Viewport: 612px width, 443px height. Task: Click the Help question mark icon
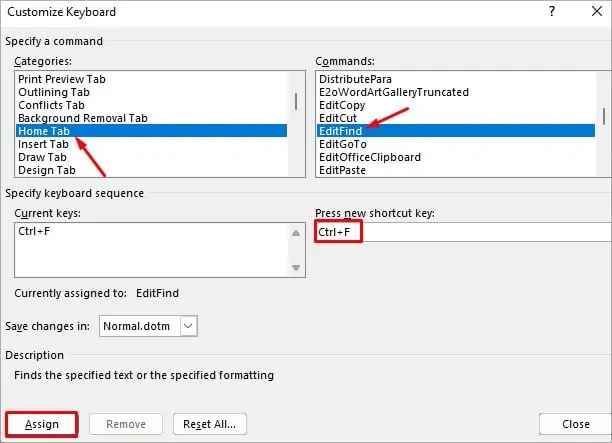pos(552,12)
